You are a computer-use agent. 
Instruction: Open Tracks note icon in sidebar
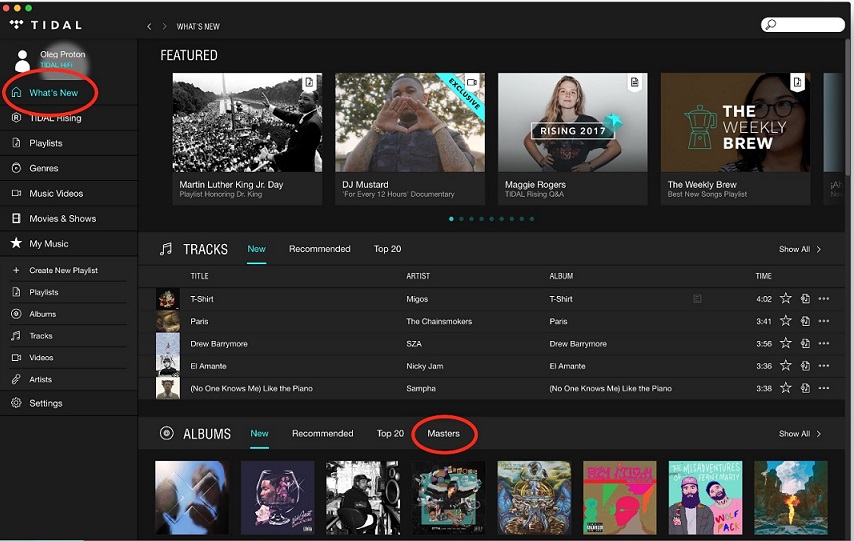pyautogui.click(x=16, y=336)
